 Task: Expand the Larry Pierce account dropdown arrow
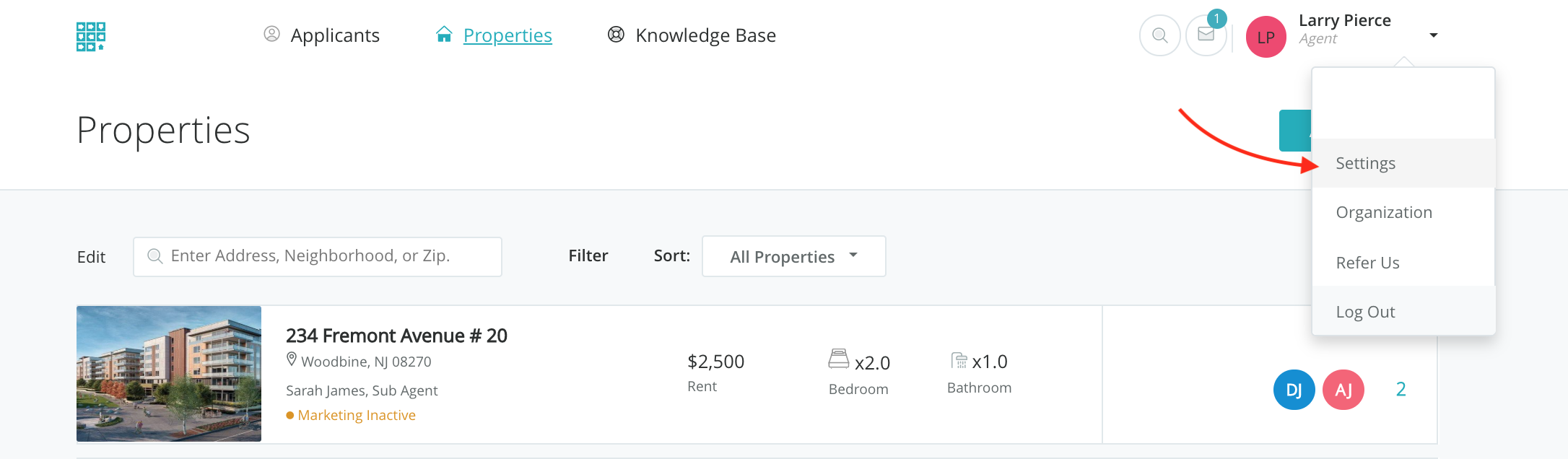[1434, 35]
